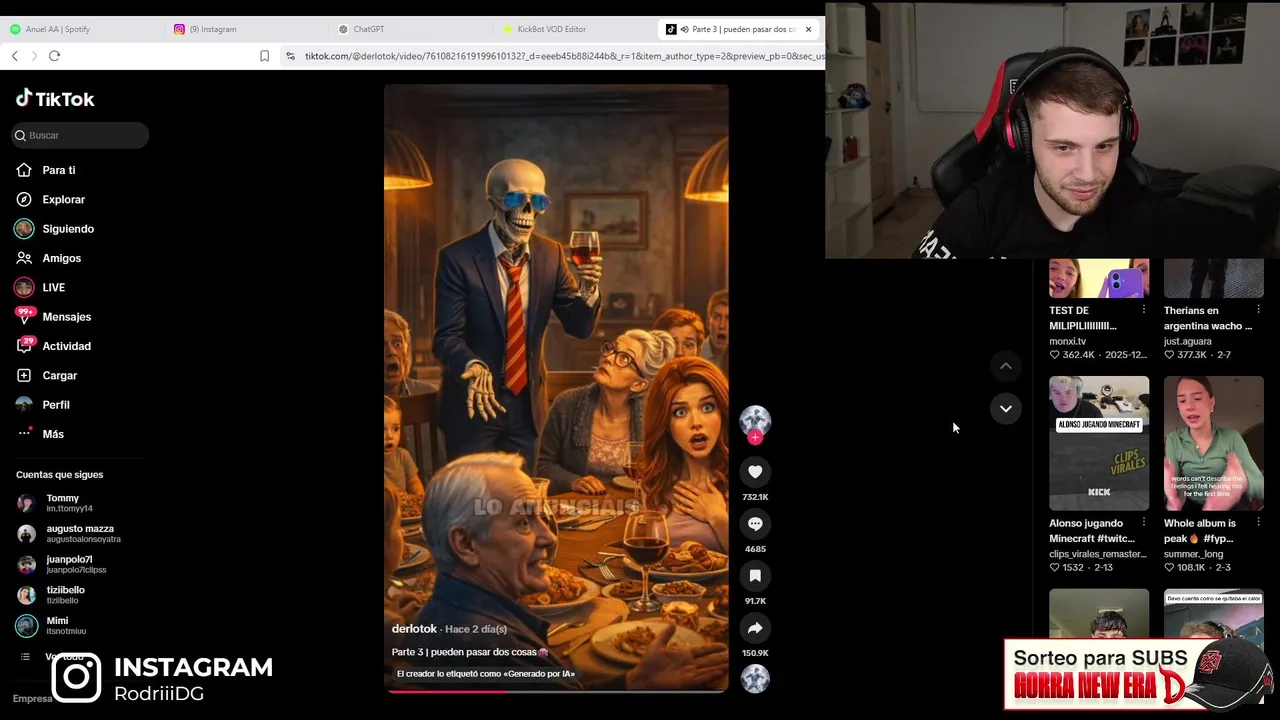Open Whole album is peak thumbnail
The image size is (1280, 720).
point(1214,443)
